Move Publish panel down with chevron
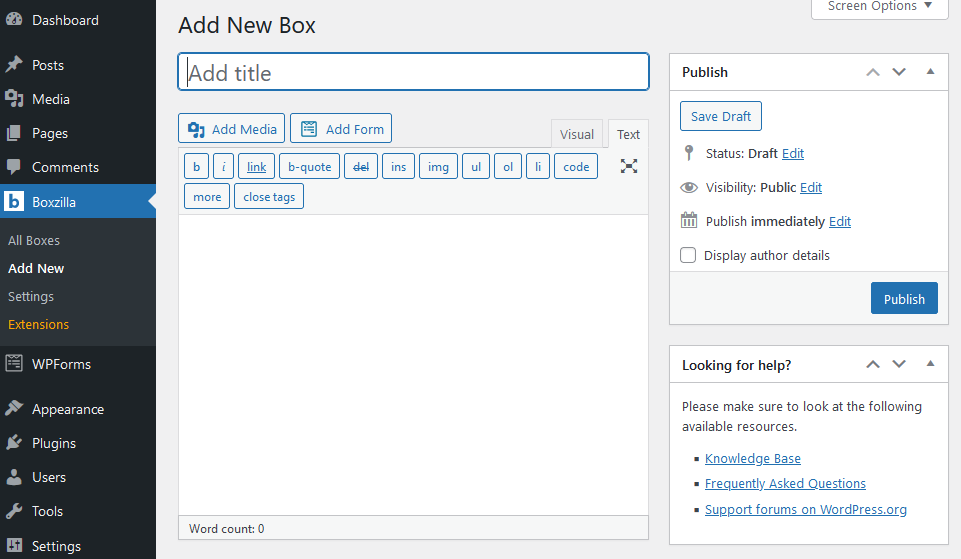The image size is (961, 559). [899, 72]
